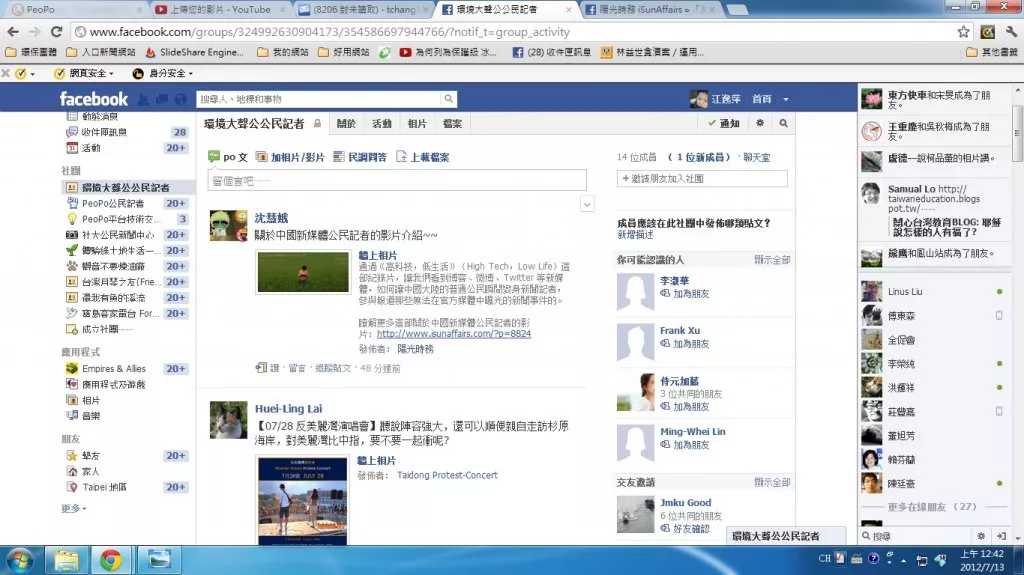Image resolution: width=1024 pixels, height=575 pixels.
Task: Click the search magnifier in Facebook search box
Action: [449, 99]
